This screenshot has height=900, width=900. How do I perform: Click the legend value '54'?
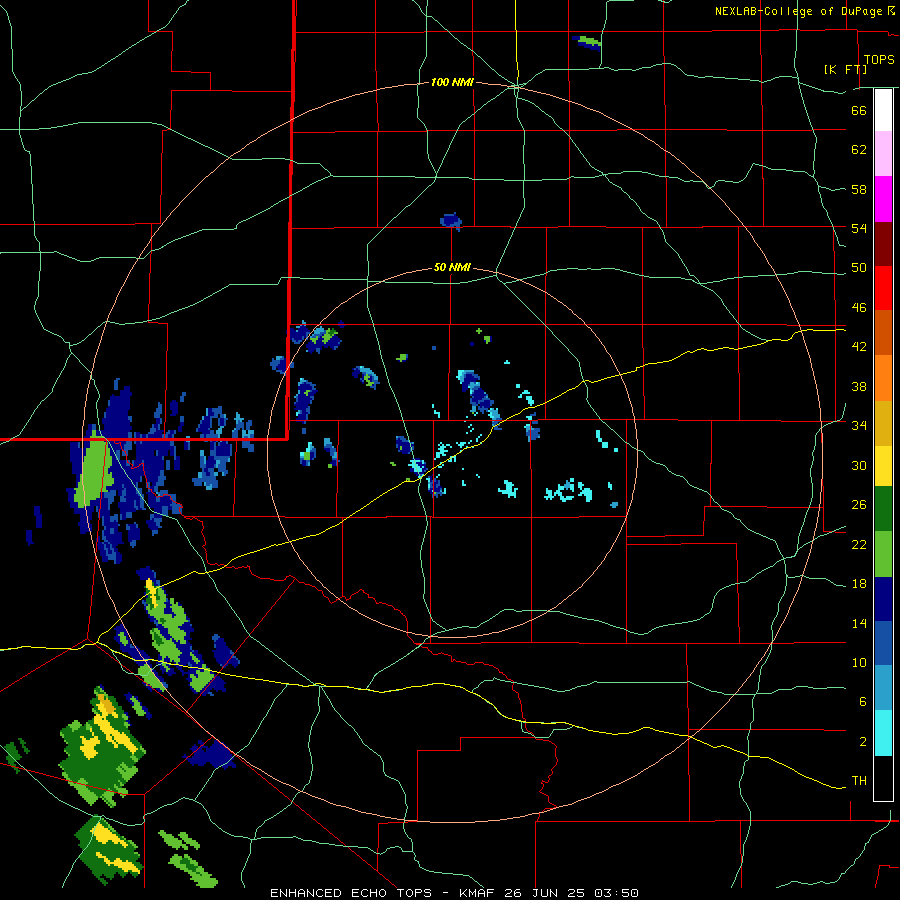(x=859, y=228)
